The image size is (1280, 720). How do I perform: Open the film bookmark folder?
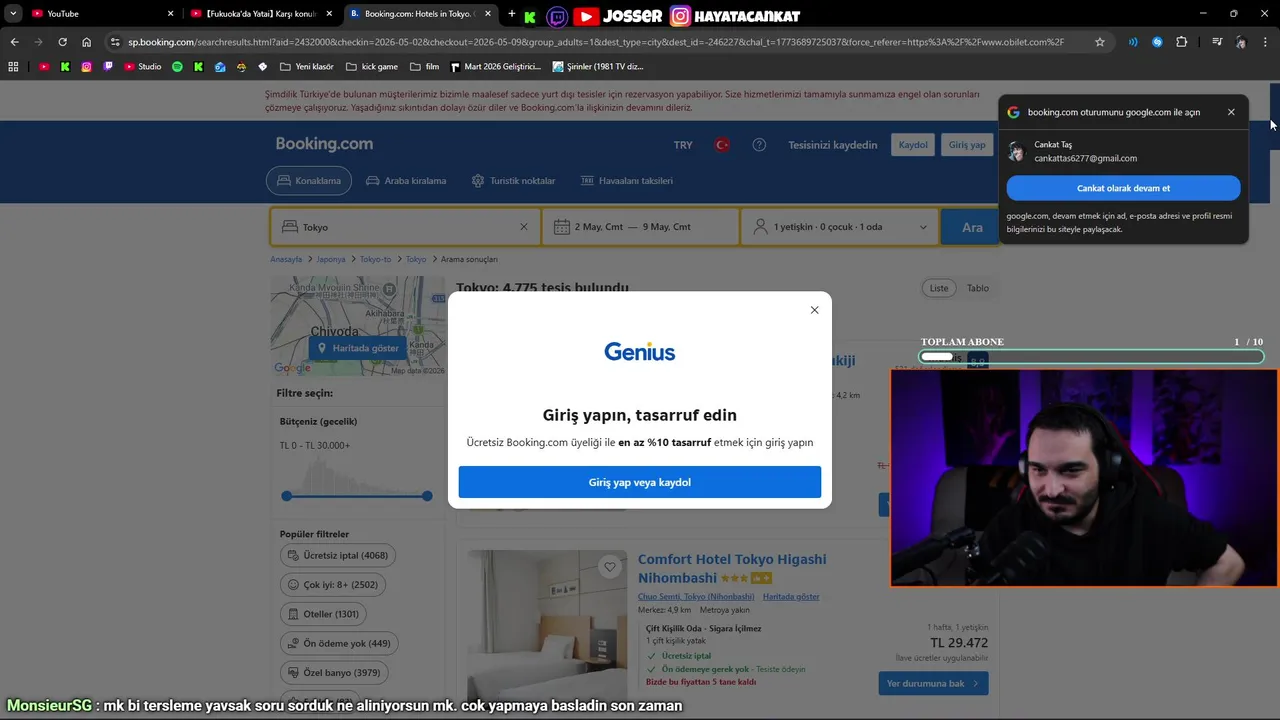425,67
